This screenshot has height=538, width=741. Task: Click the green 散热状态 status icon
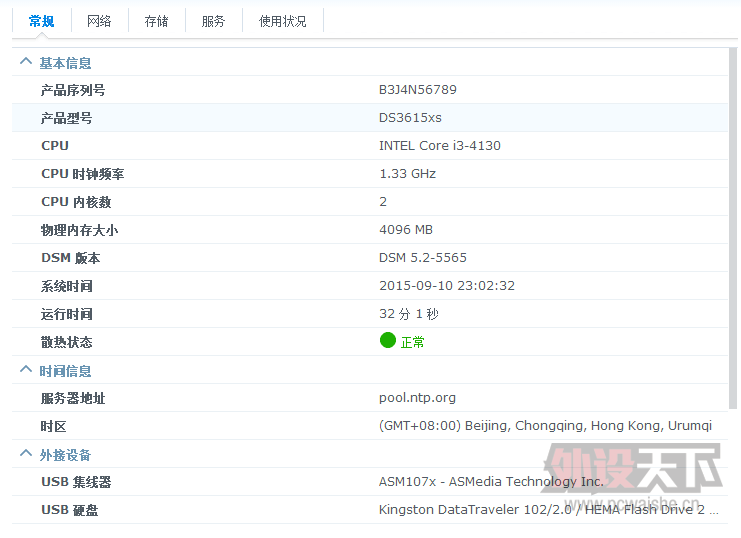[388, 340]
